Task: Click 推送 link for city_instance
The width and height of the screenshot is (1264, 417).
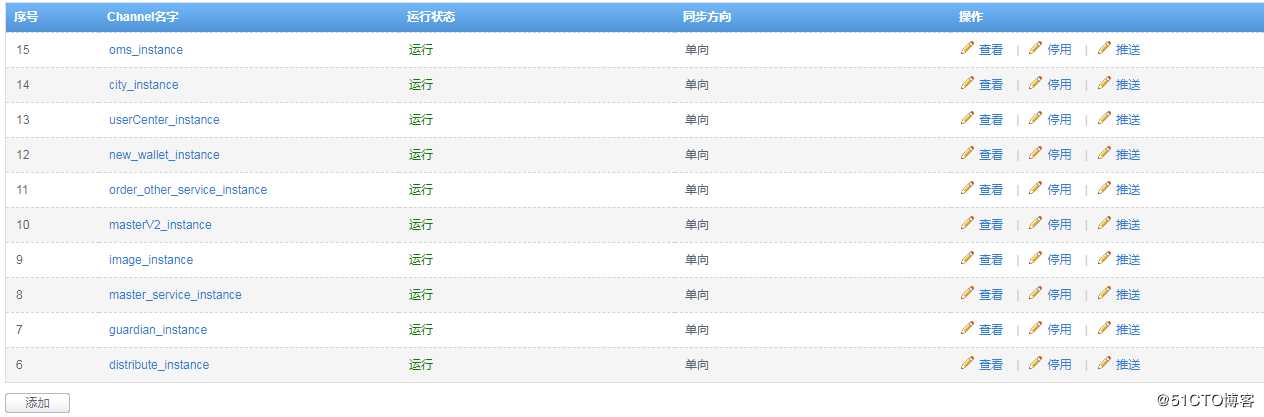Action: [x=1128, y=85]
